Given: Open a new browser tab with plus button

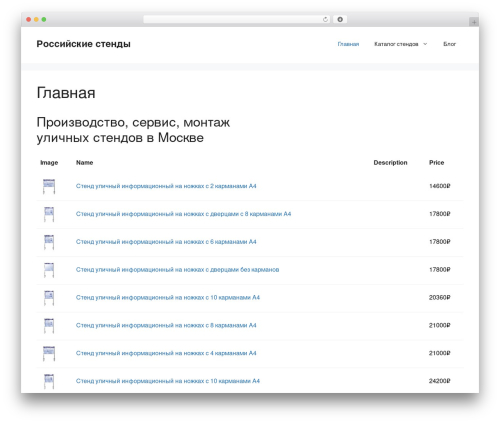Looking at the screenshot, I should click(x=474, y=22).
